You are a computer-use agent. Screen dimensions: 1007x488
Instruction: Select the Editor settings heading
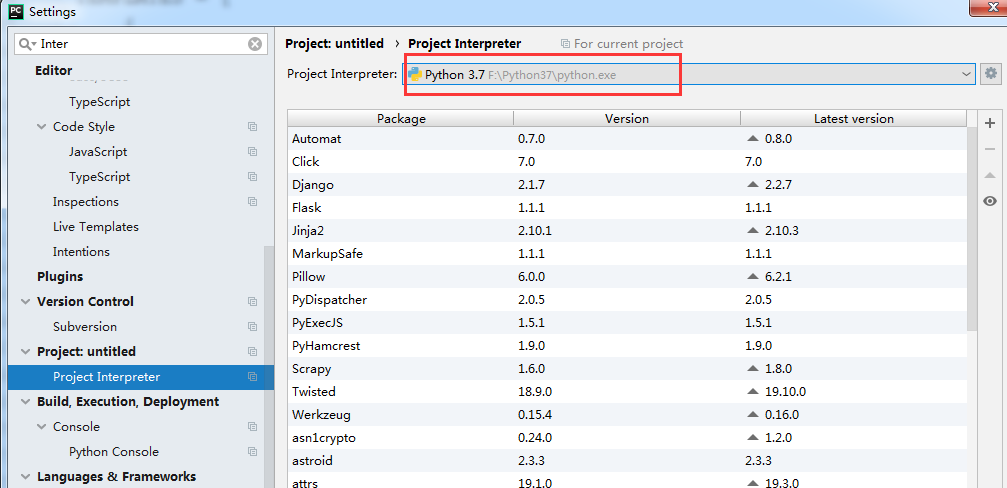coord(53,71)
